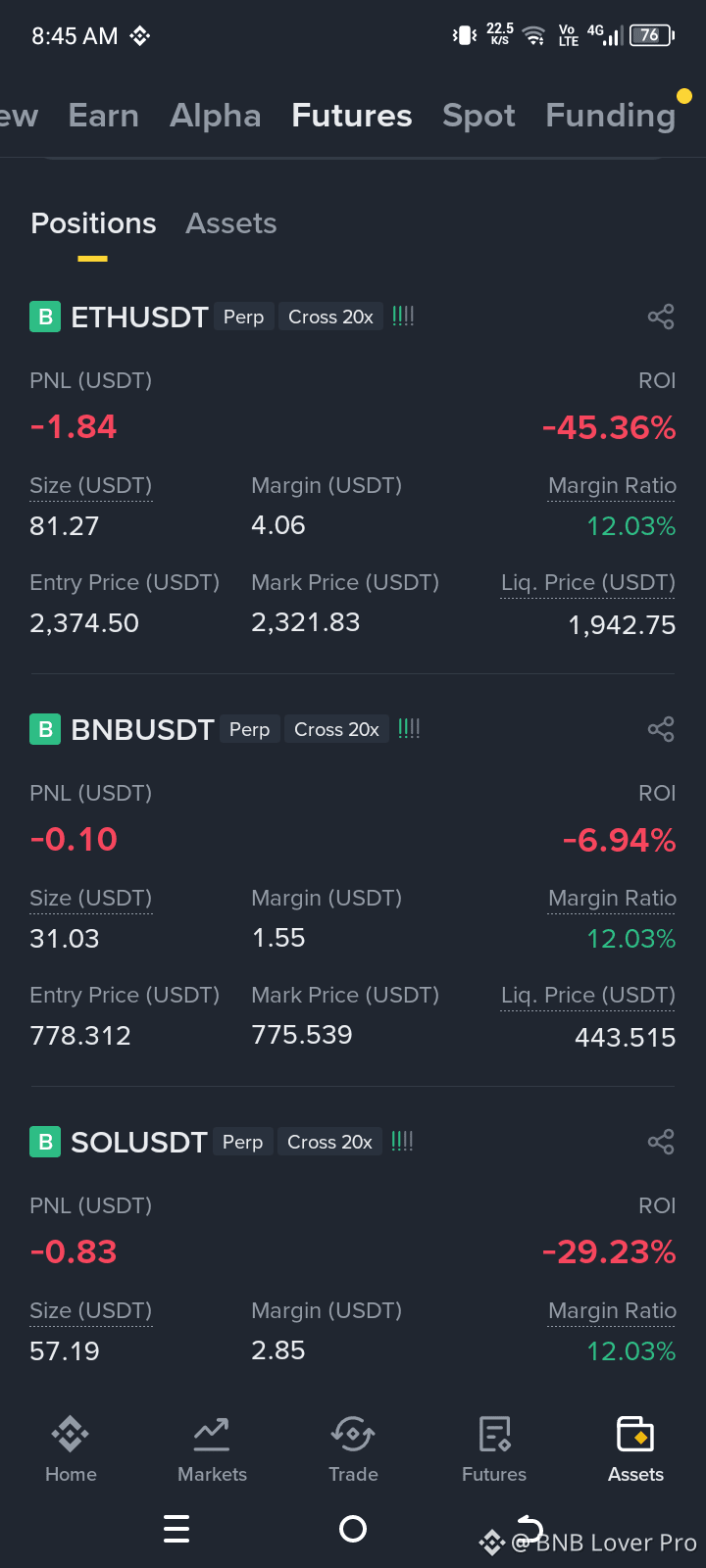Share the BNBUSDT position
The image size is (706, 1568).
(x=661, y=729)
